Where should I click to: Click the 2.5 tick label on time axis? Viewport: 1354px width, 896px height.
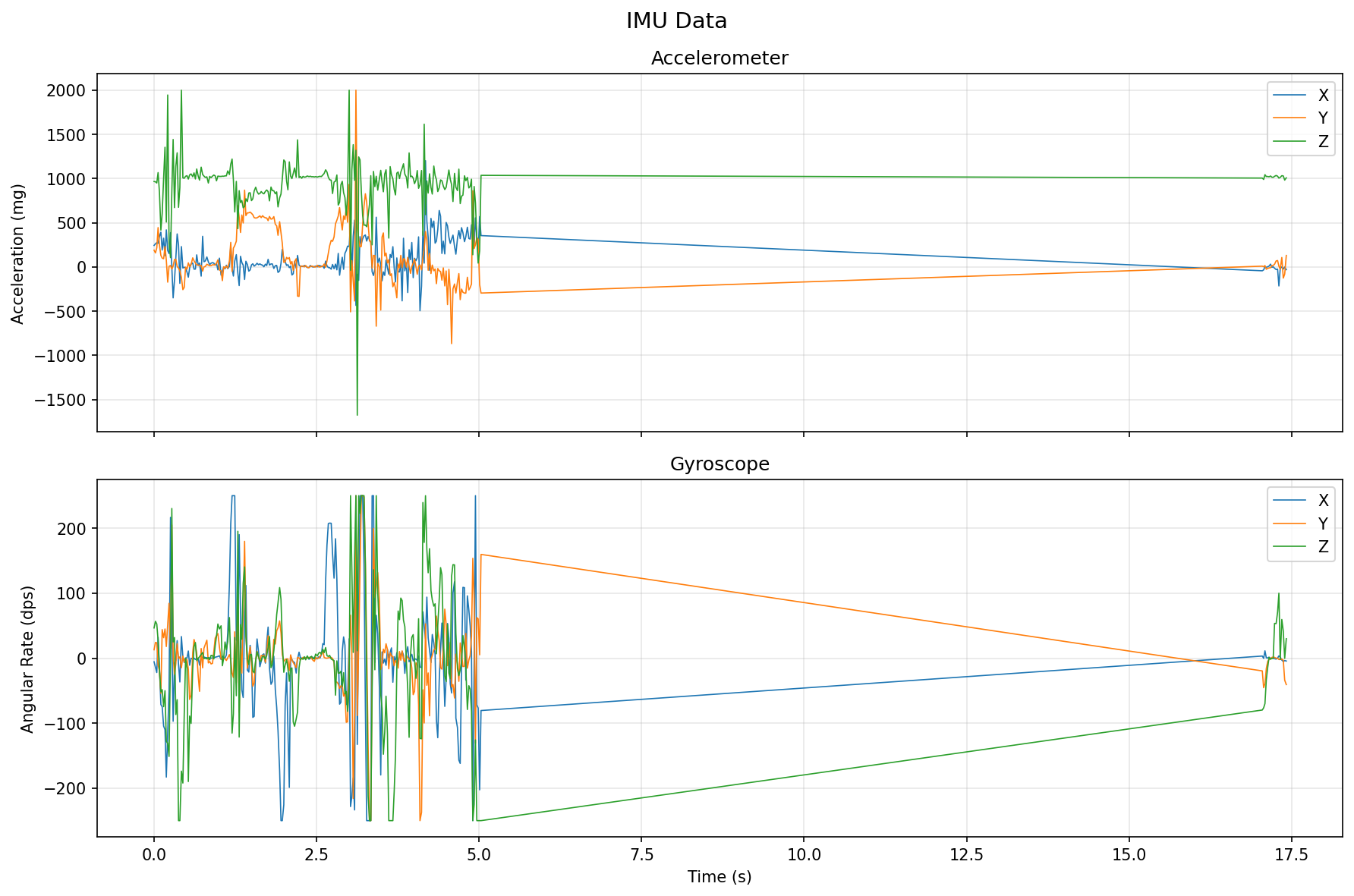[316, 855]
